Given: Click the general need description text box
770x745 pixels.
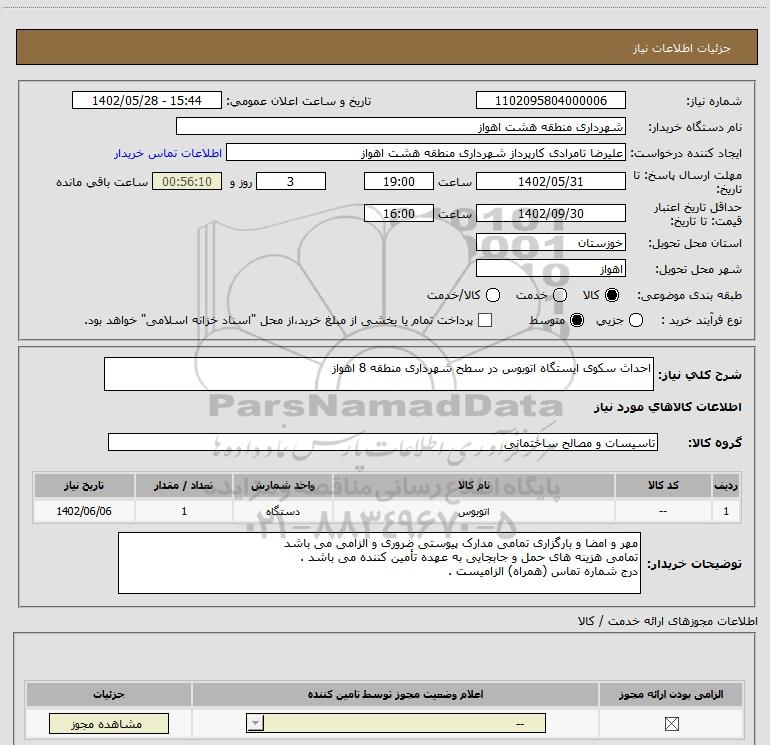Looking at the screenshot, I should (379, 374).
